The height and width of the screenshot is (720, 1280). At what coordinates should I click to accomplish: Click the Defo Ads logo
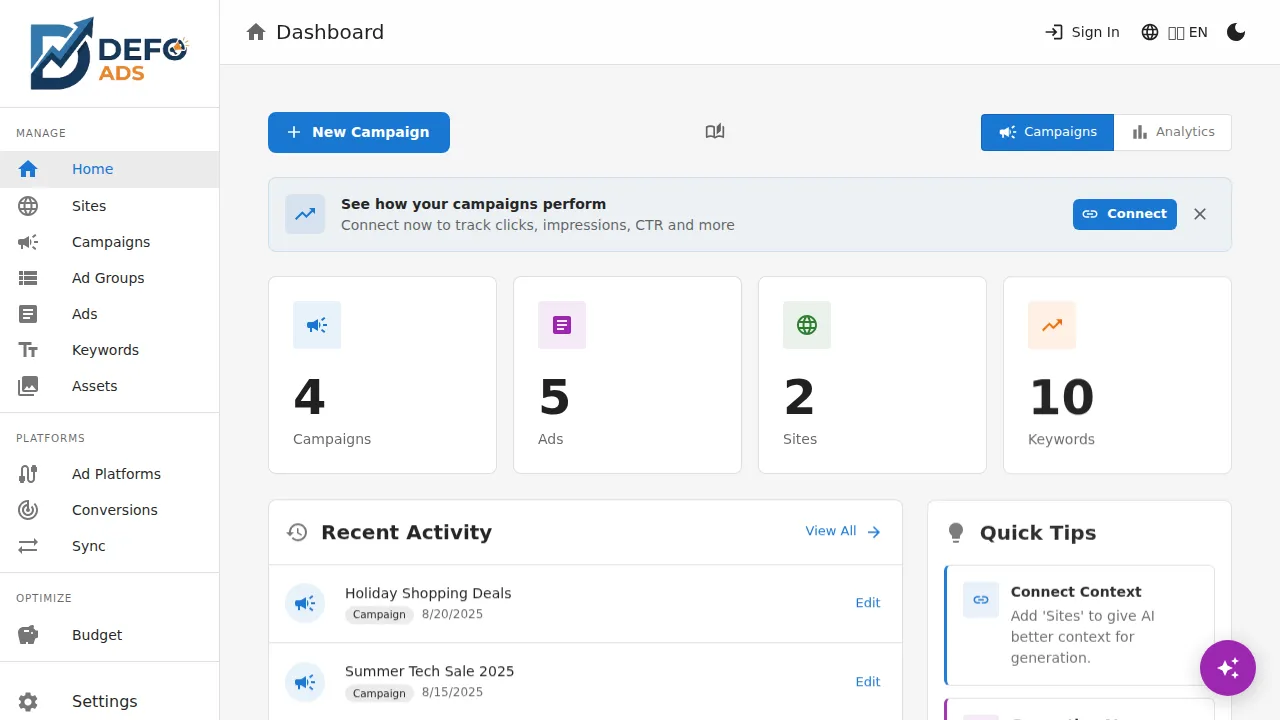[109, 53]
